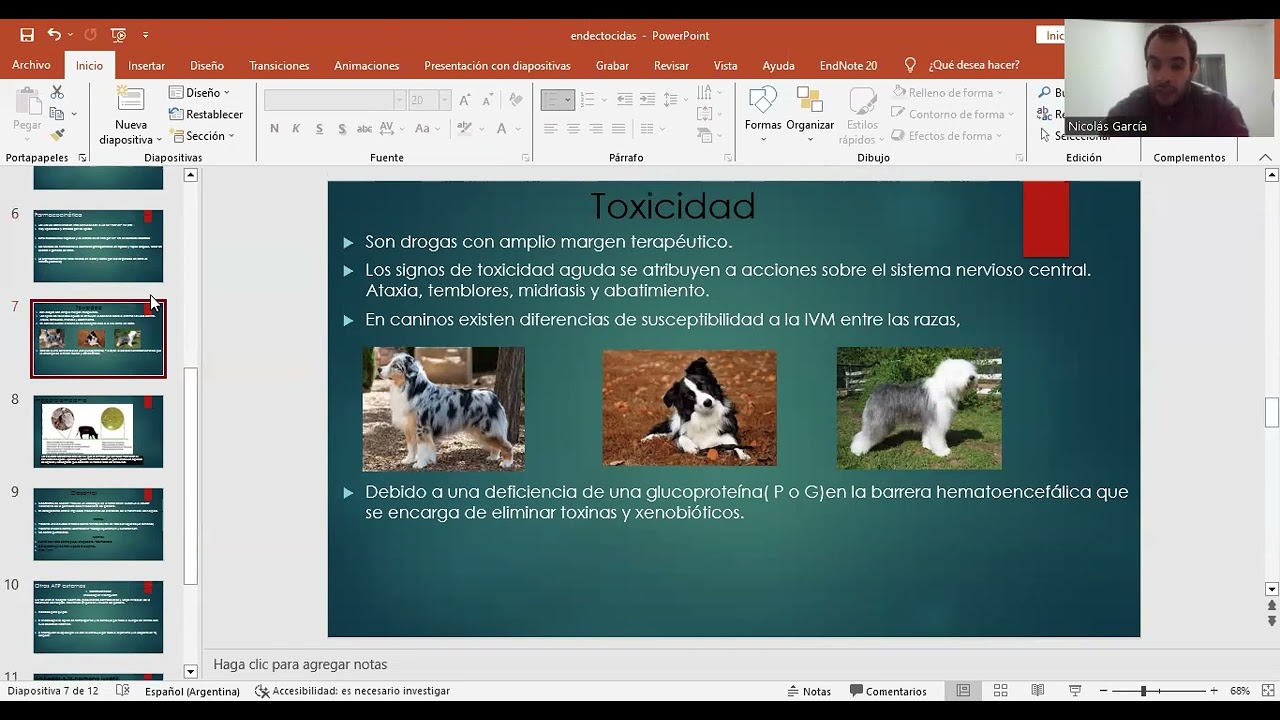Decrease font size icon
The width and height of the screenshot is (1280, 720).
click(487, 100)
